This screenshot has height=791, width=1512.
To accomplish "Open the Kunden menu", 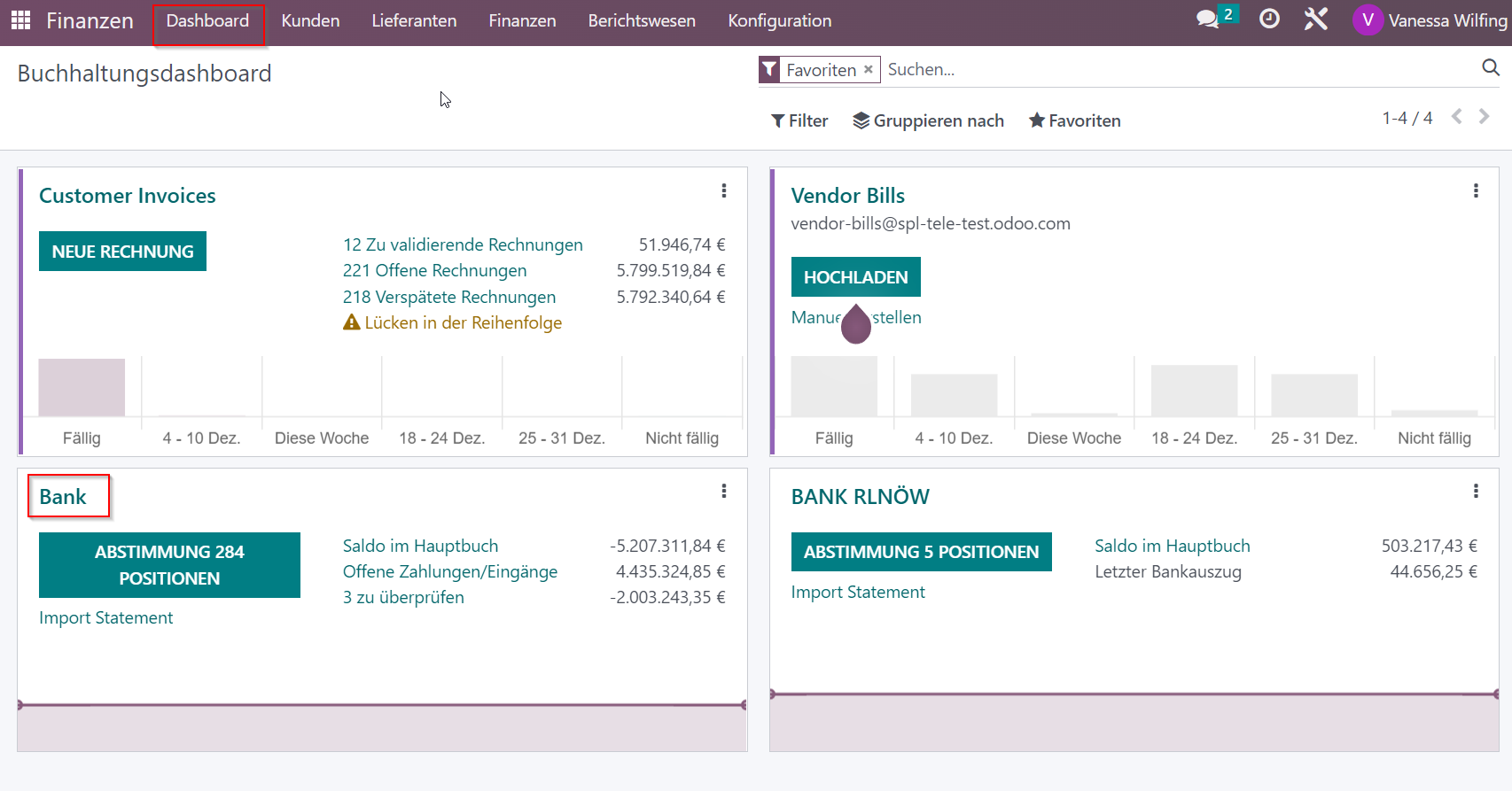I will (x=310, y=20).
